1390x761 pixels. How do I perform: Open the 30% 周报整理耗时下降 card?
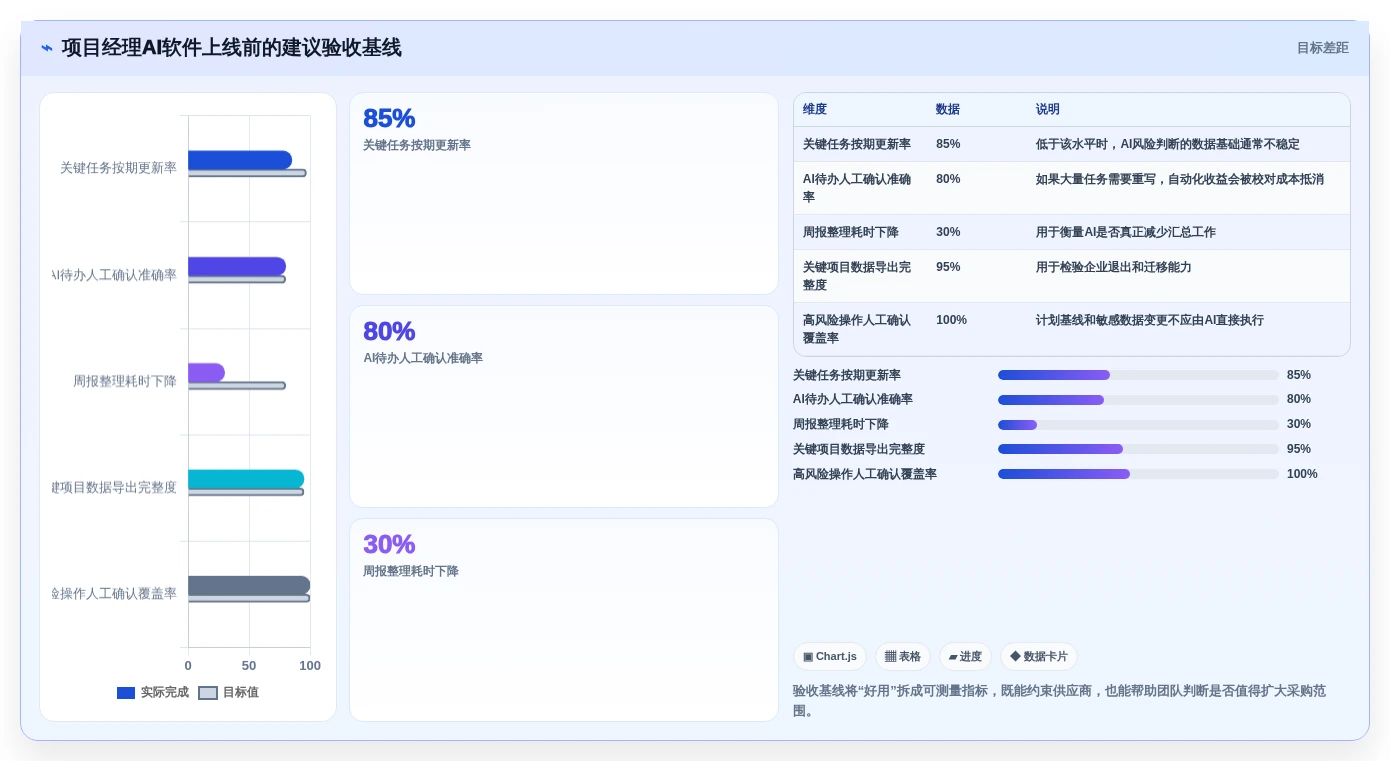click(564, 620)
